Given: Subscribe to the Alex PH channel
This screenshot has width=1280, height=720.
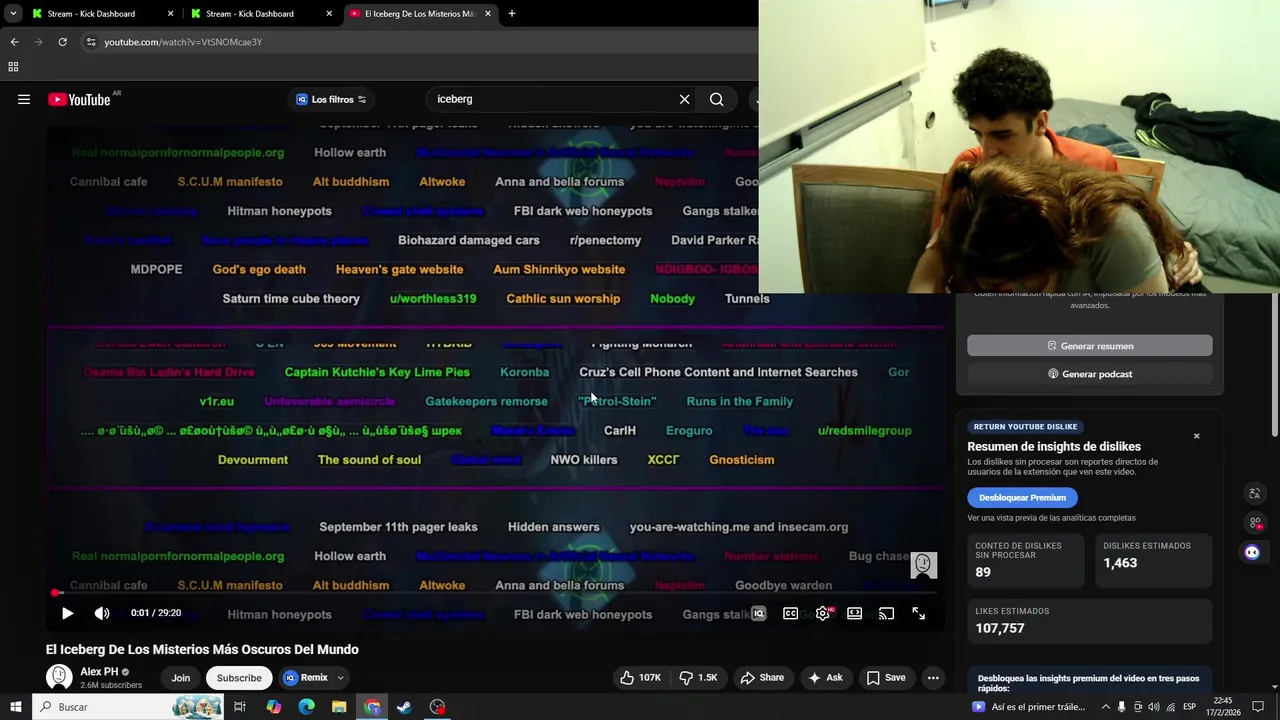Looking at the screenshot, I should [239, 677].
